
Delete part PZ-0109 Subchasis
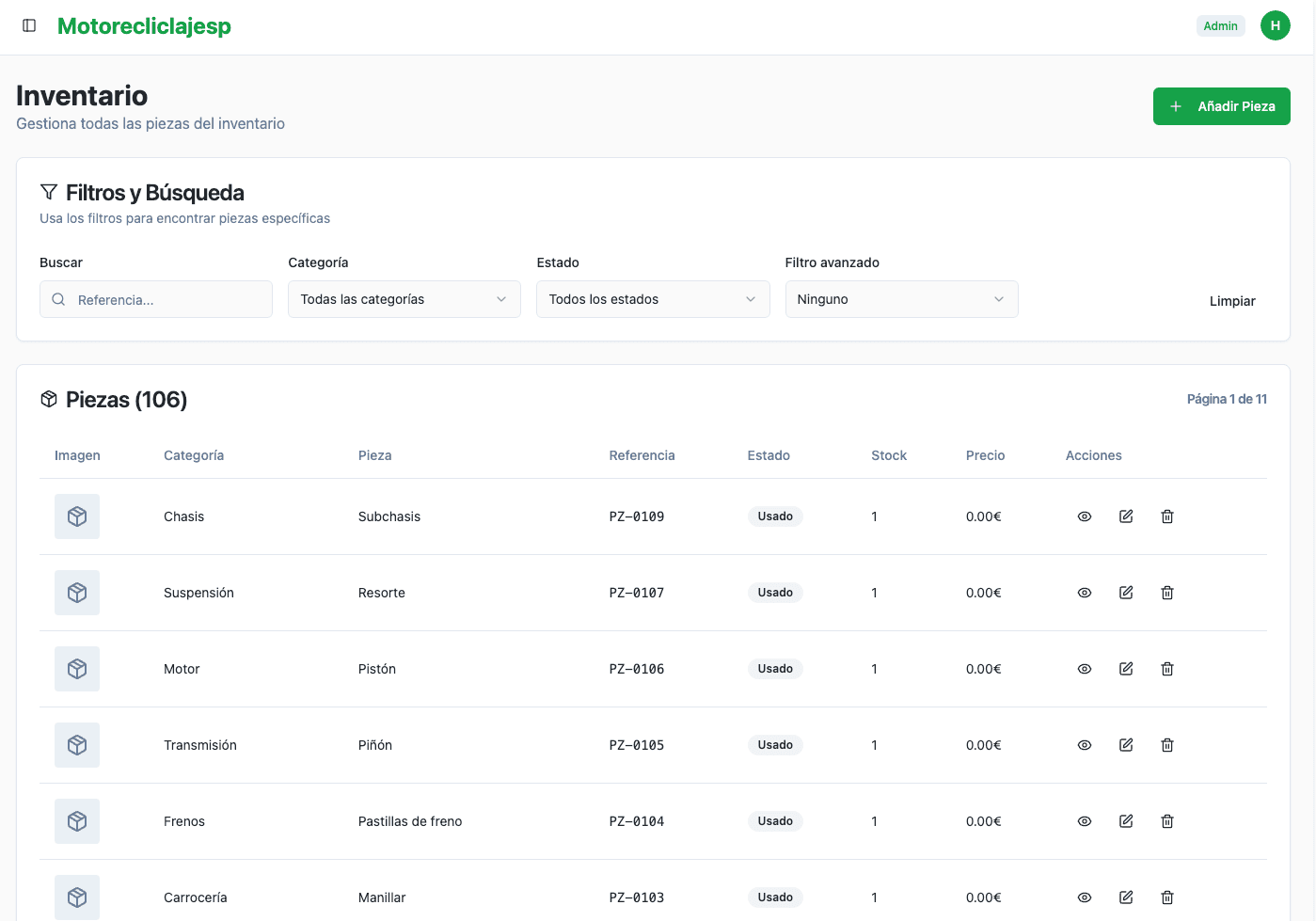pos(1167,516)
